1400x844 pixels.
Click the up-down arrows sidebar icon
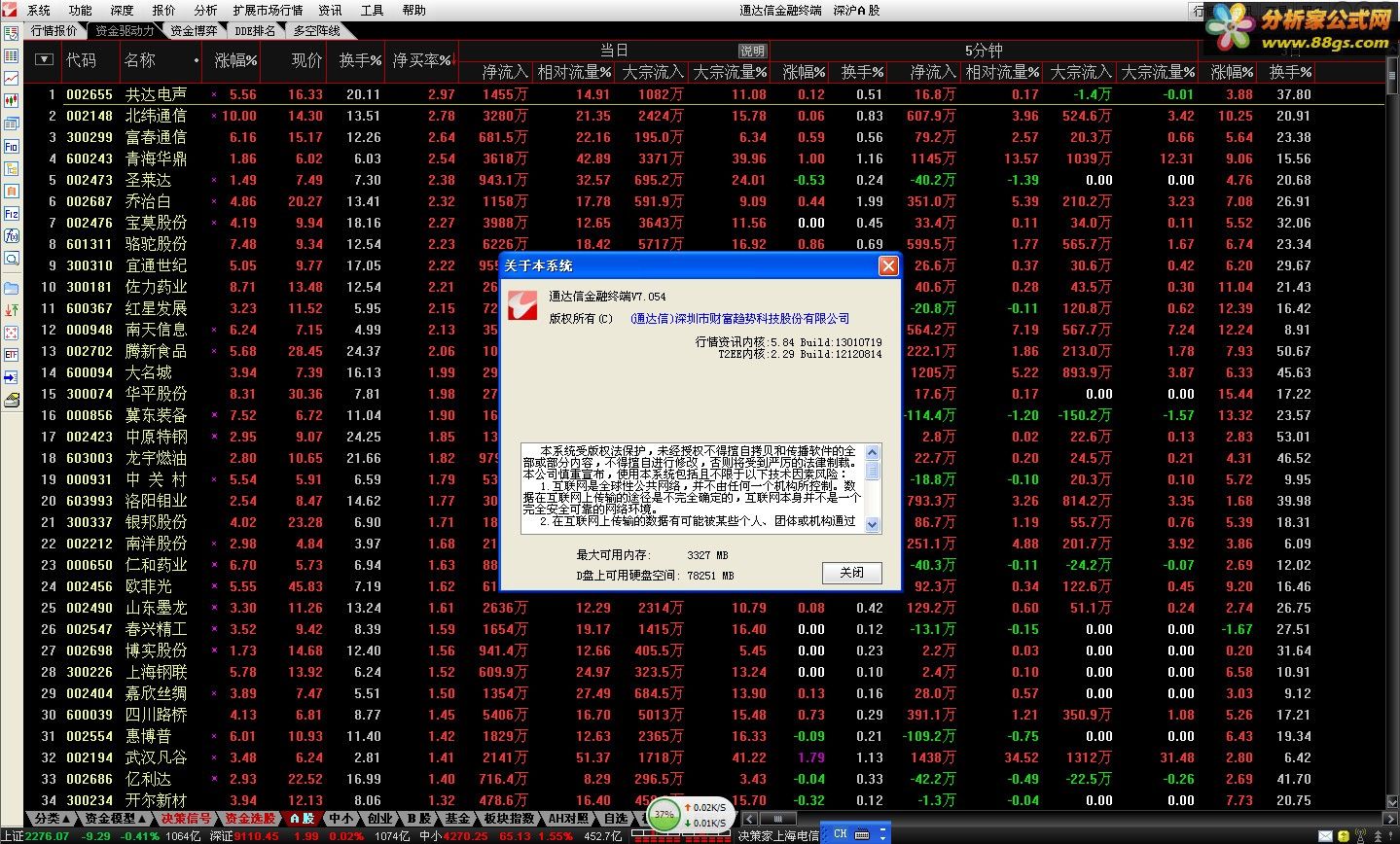12,310
